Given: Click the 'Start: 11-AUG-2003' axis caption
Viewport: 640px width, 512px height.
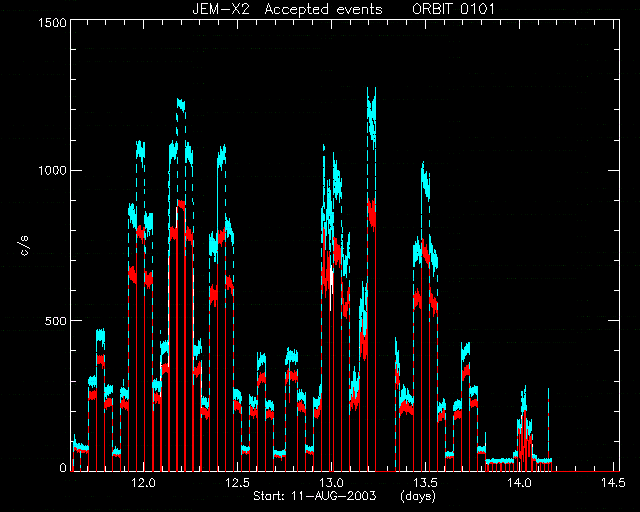Looking at the screenshot, I should [314, 496].
